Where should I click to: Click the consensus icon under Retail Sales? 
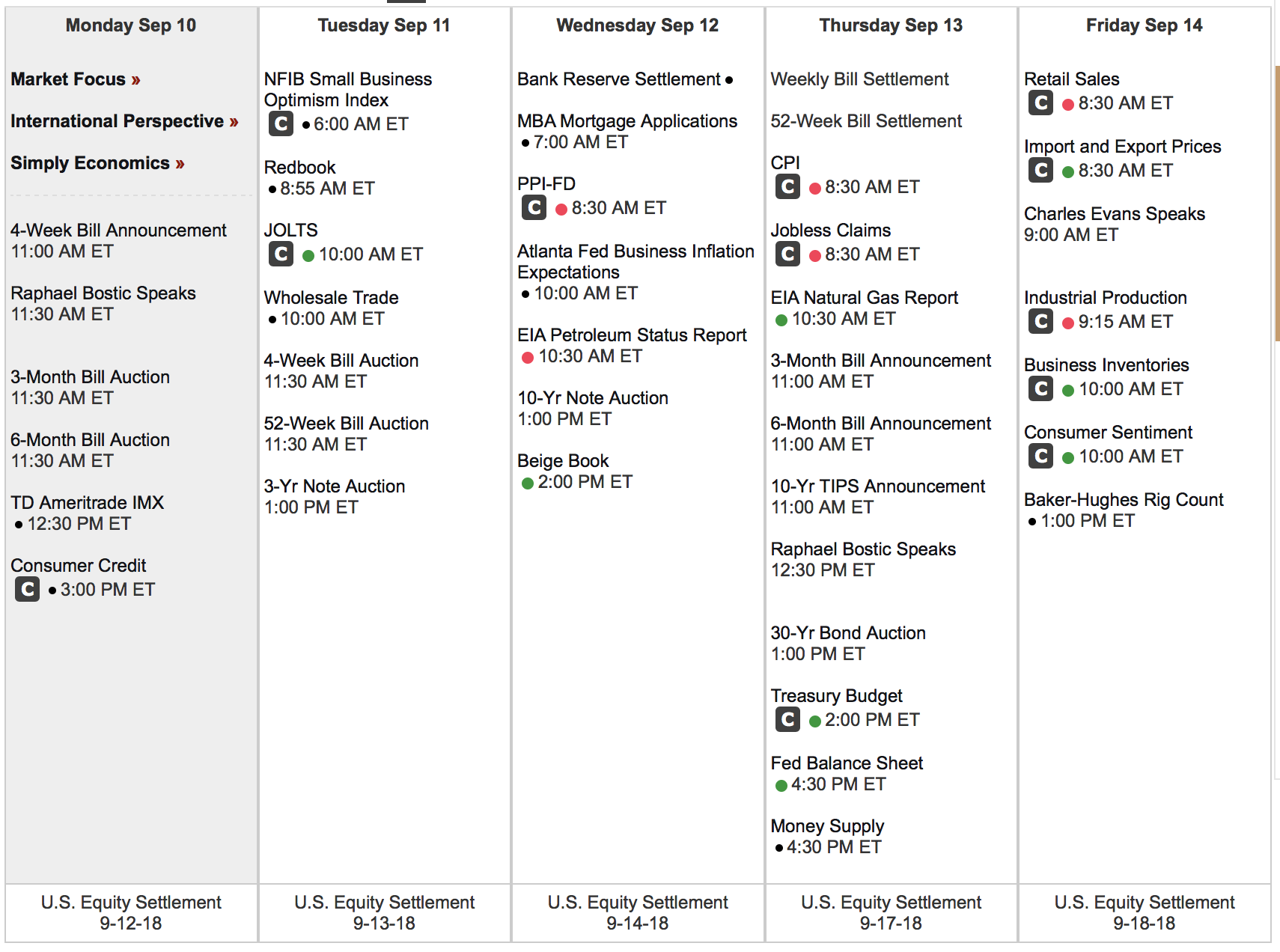(1040, 103)
